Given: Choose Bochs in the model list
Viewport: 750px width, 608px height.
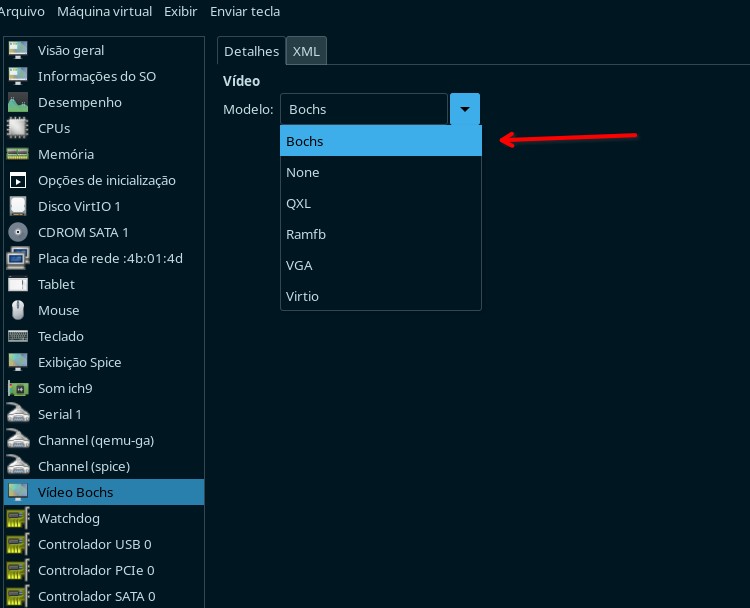Looking at the screenshot, I should [x=381, y=141].
